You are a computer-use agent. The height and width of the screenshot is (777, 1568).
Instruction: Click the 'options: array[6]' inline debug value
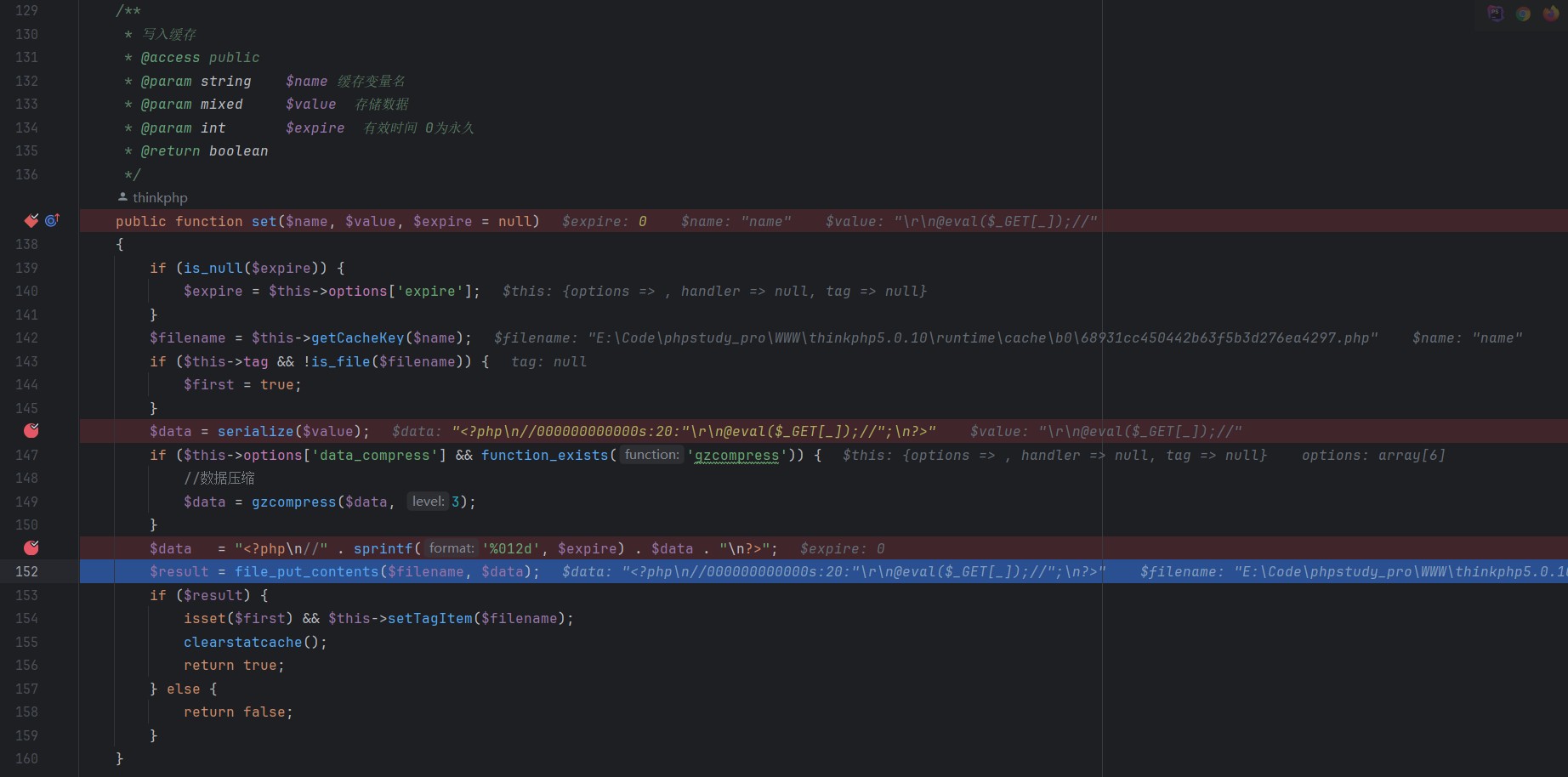[x=1373, y=455]
